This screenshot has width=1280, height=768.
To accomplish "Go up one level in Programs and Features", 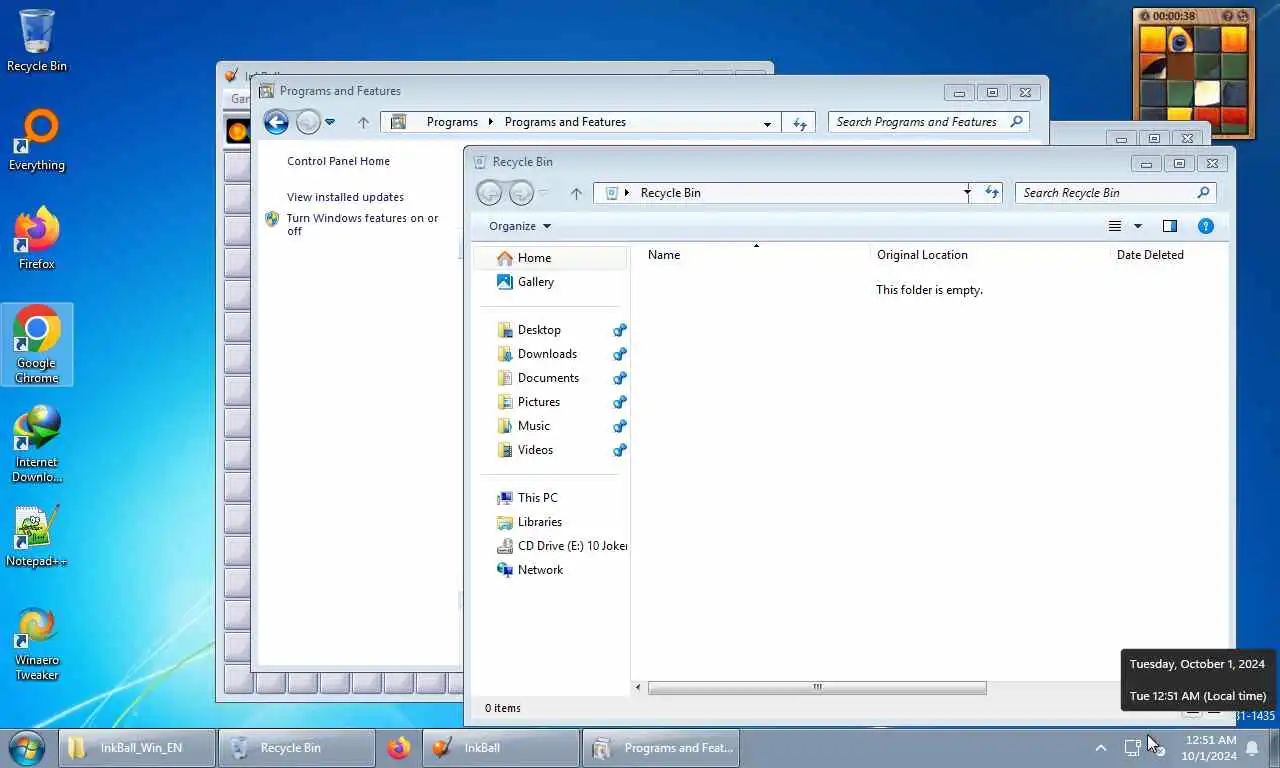I will [x=363, y=122].
